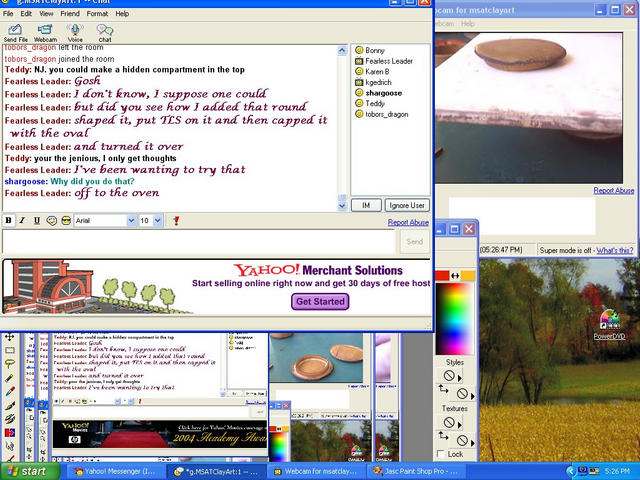Viewport: 640px width, 480px height.
Task: Click the red exclamation Buzz icon
Action: tap(176, 221)
